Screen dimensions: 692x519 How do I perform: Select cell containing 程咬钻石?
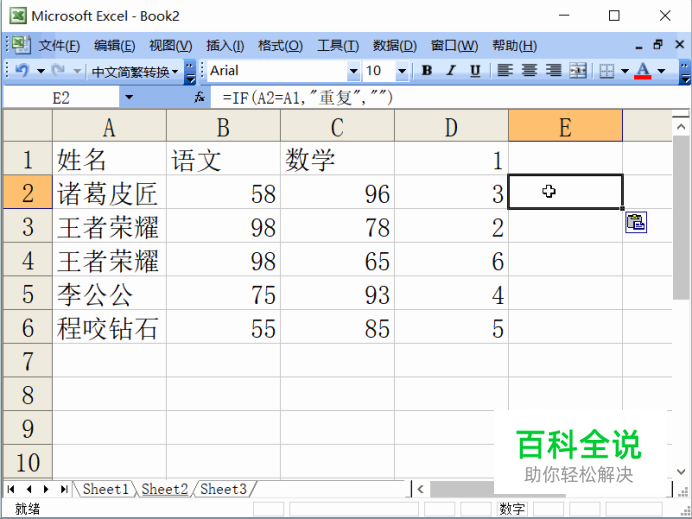(x=109, y=327)
